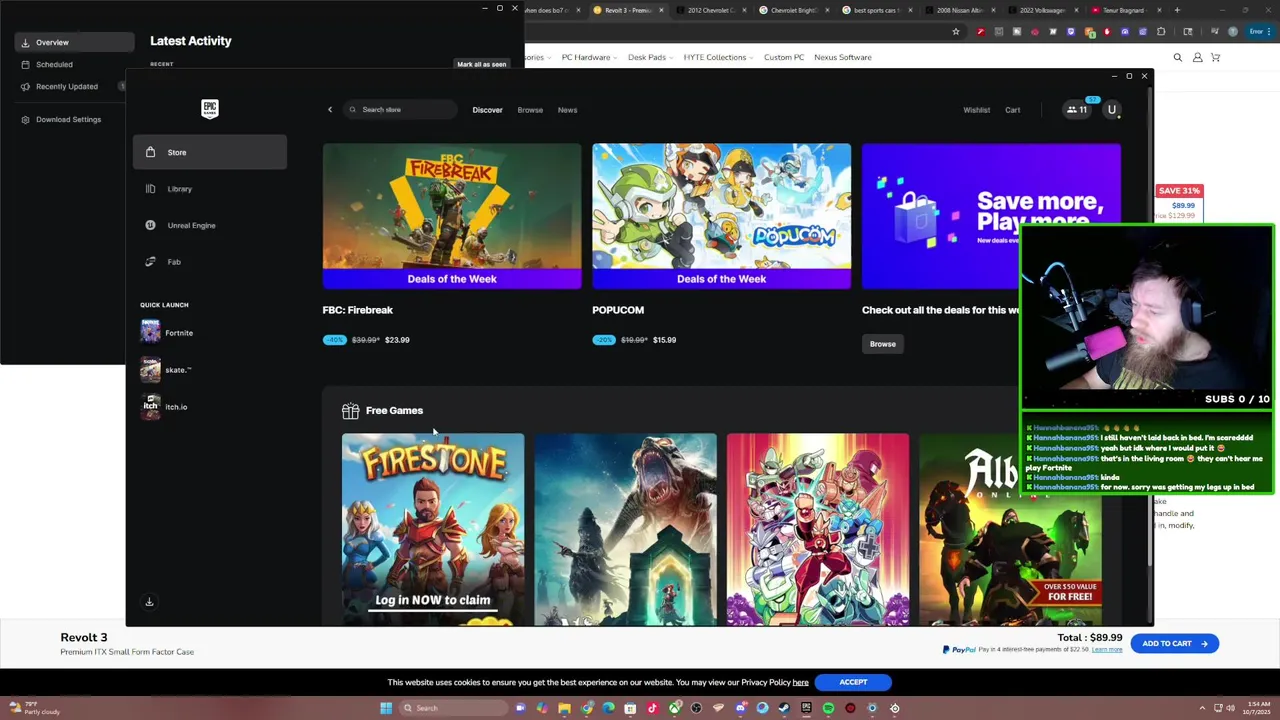The image size is (1280, 720).
Task: Bookmark this page with the star icon
Action: [955, 32]
